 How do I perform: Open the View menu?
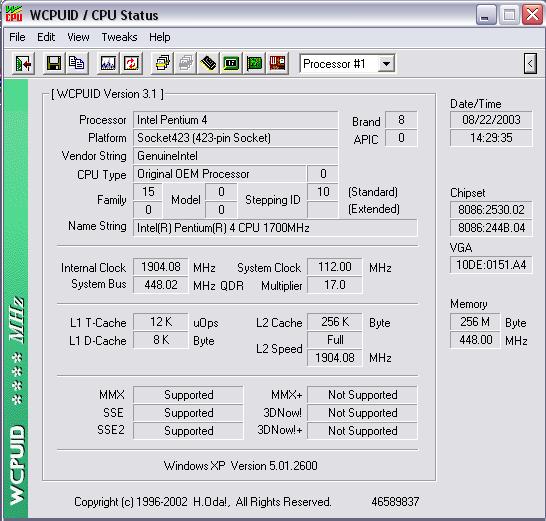pos(78,37)
